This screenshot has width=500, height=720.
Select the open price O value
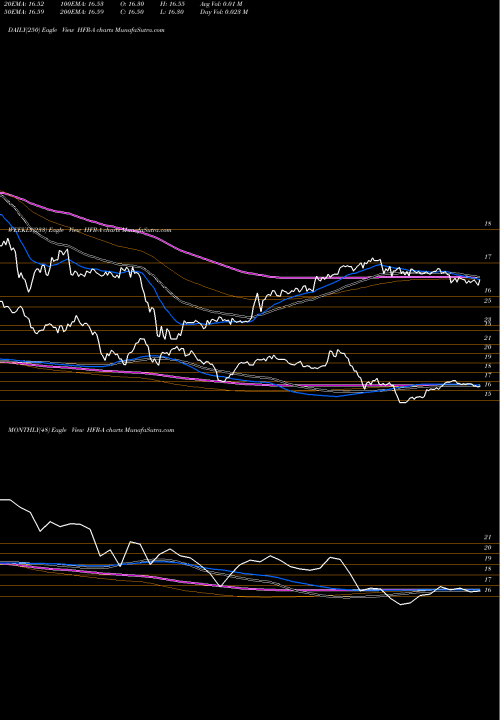click(x=132, y=4)
